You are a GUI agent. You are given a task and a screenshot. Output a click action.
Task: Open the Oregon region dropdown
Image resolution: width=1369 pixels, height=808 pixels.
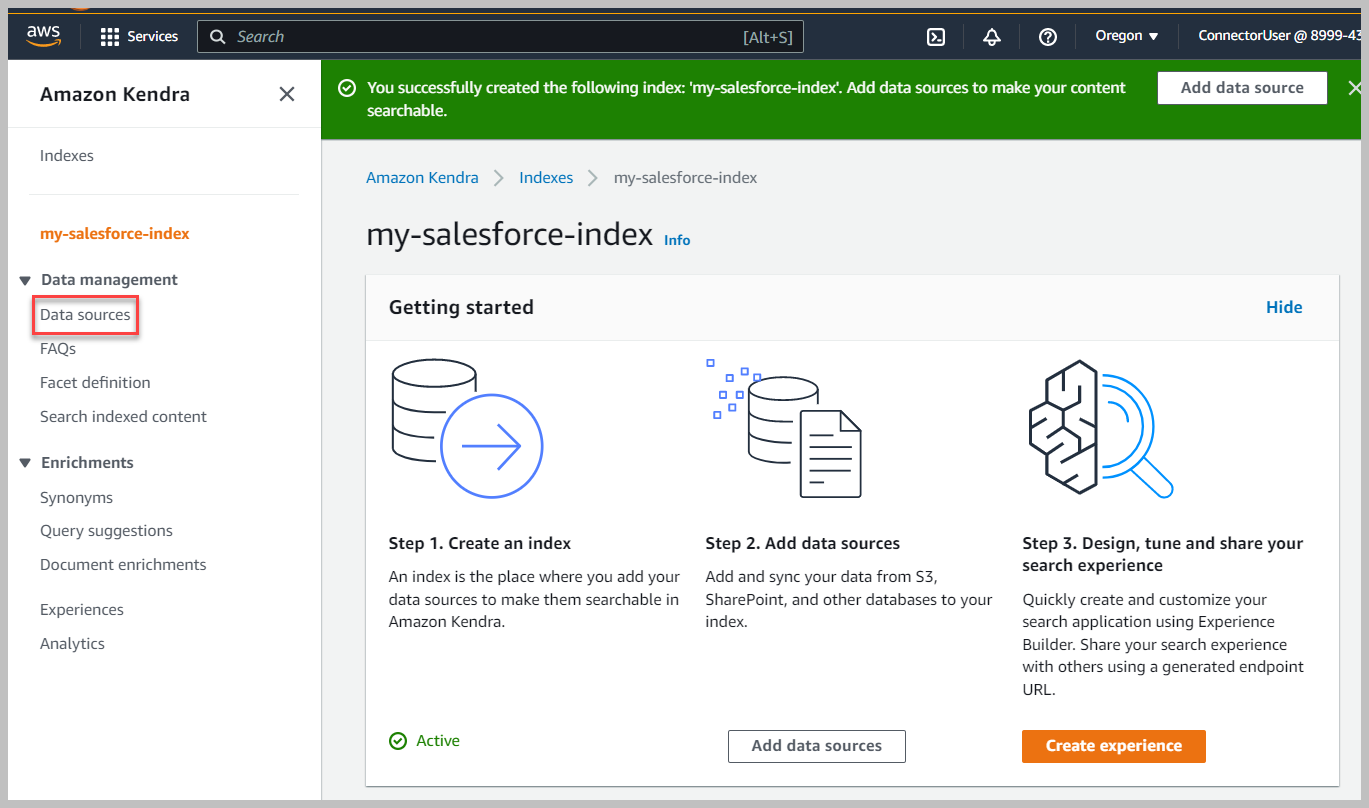click(x=1127, y=36)
